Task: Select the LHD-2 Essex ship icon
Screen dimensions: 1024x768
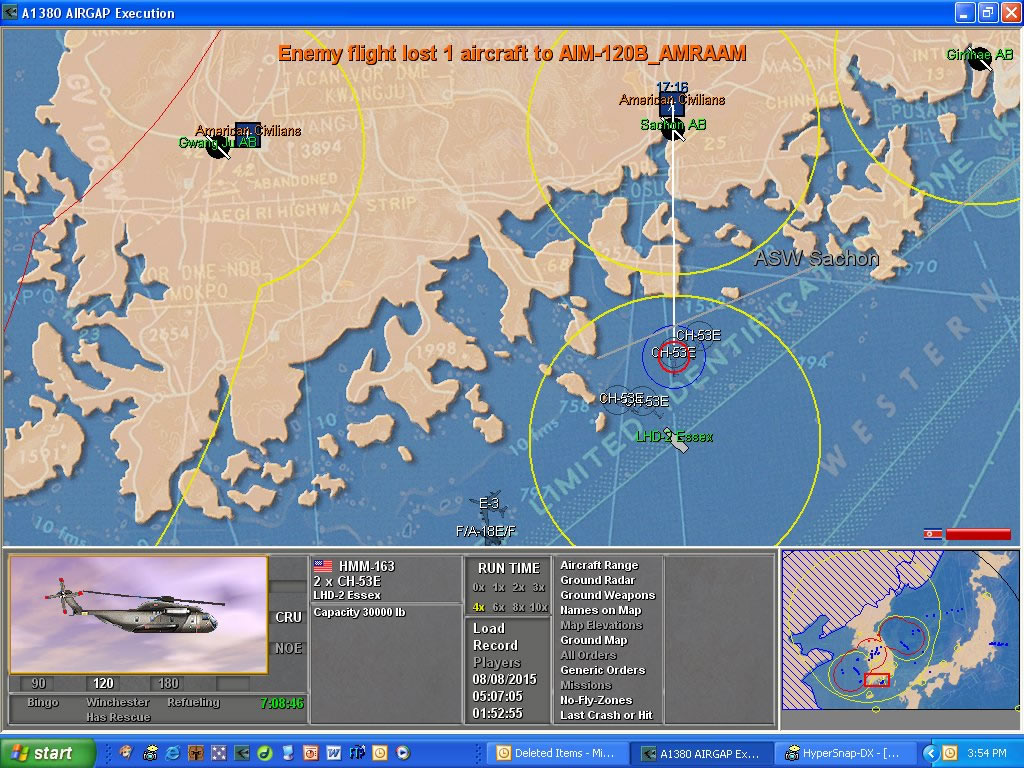Action: click(677, 439)
